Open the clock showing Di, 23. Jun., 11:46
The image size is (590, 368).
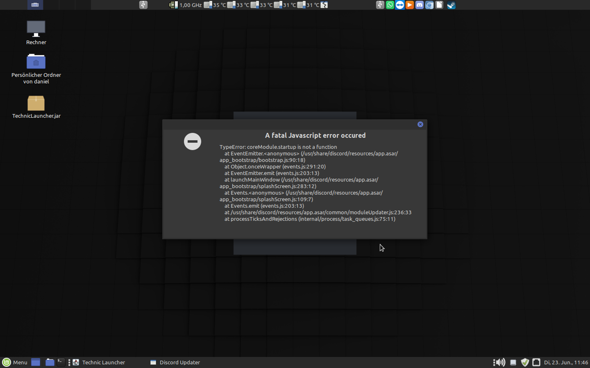pyautogui.click(x=566, y=362)
